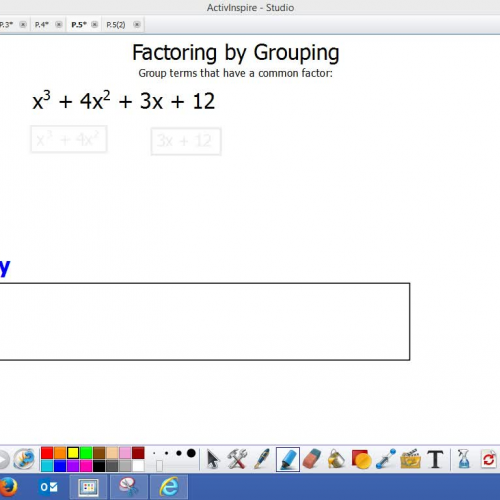Open Outlook from the taskbar
The image size is (500, 500).
coord(49,487)
